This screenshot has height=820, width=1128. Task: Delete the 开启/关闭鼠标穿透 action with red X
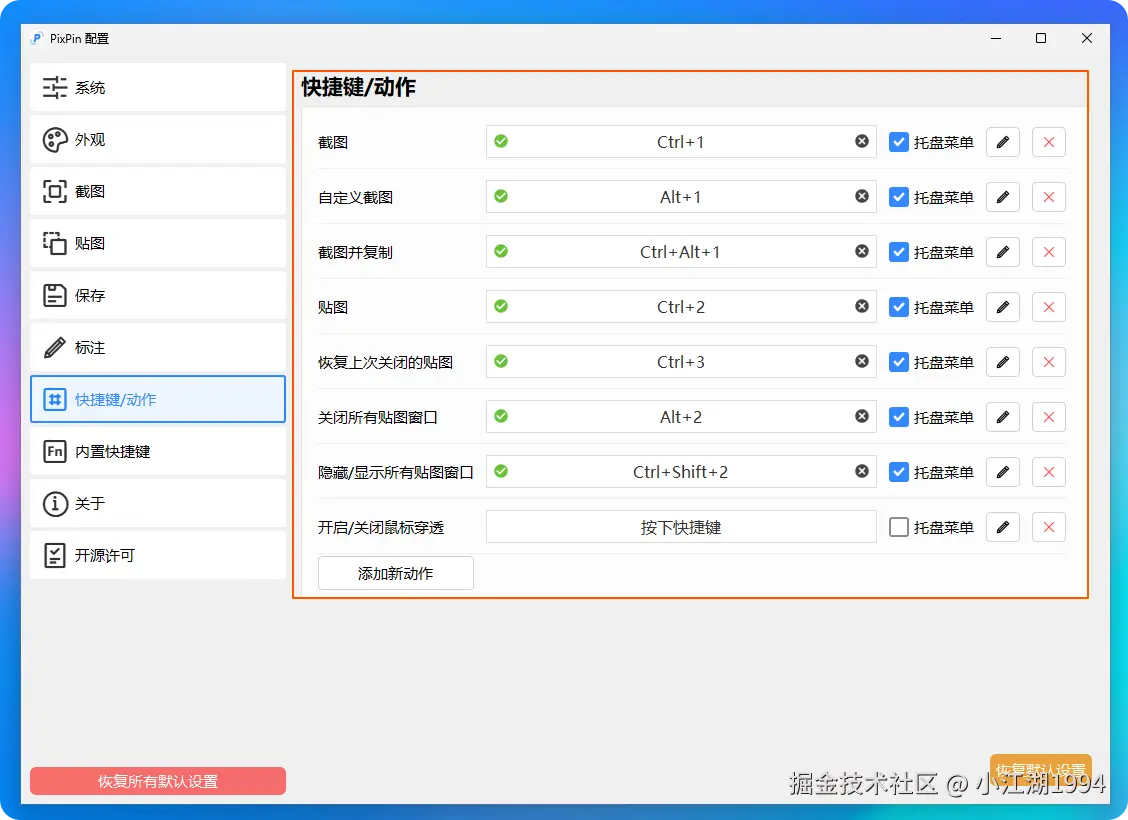pos(1049,527)
